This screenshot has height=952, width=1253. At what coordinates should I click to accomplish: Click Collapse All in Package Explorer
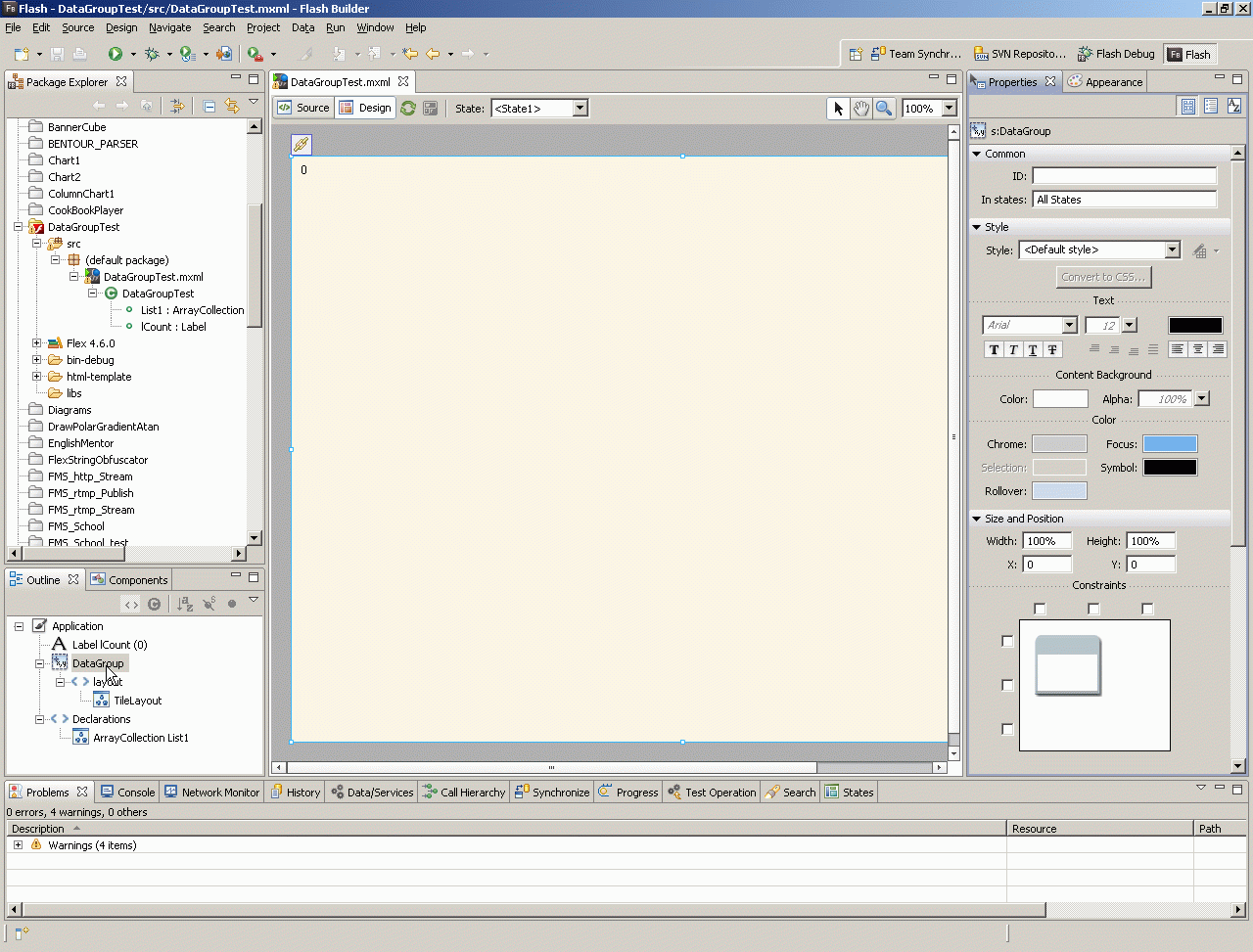[x=209, y=106]
